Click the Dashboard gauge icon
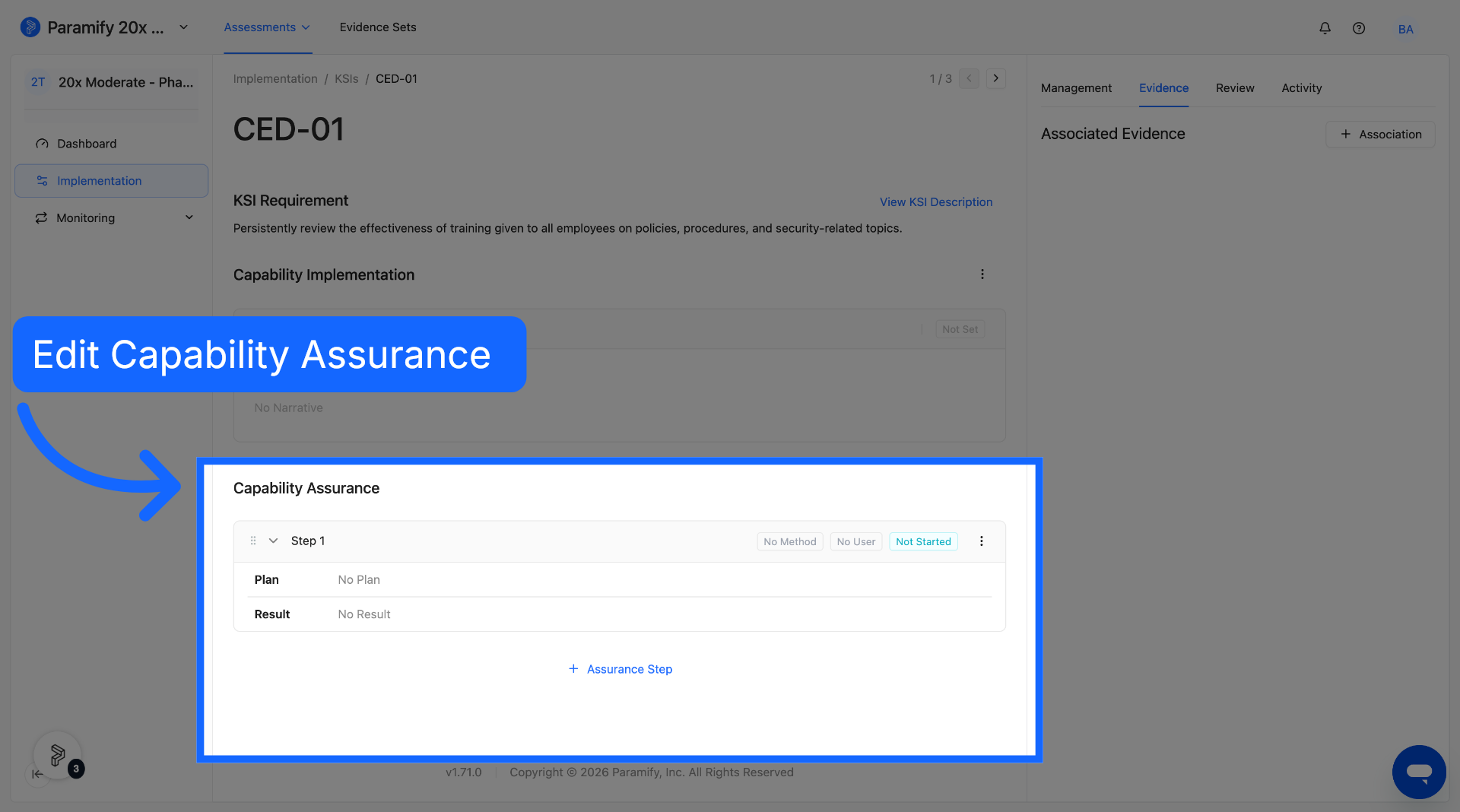1460x812 pixels. tap(42, 144)
